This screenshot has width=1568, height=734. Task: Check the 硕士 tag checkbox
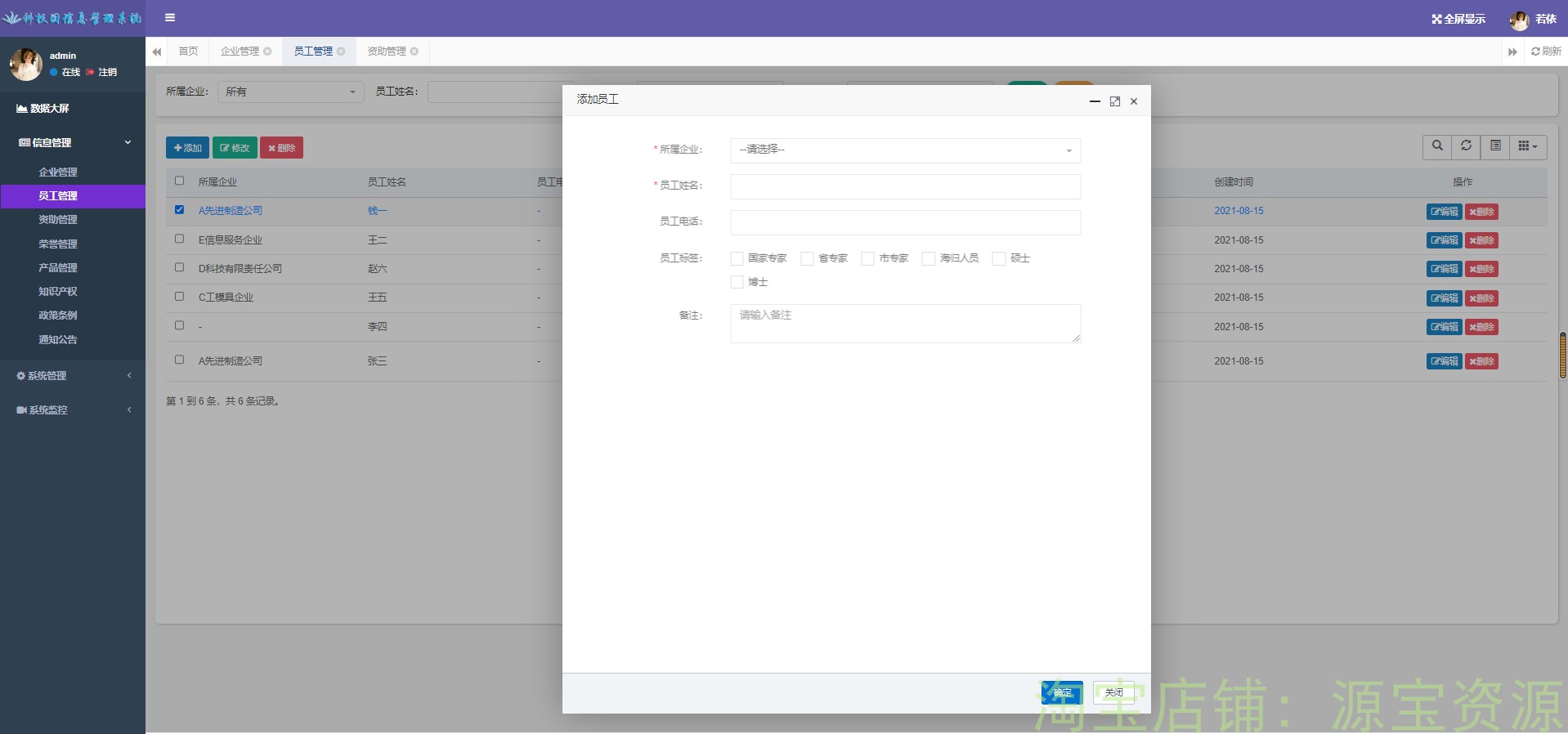click(998, 258)
